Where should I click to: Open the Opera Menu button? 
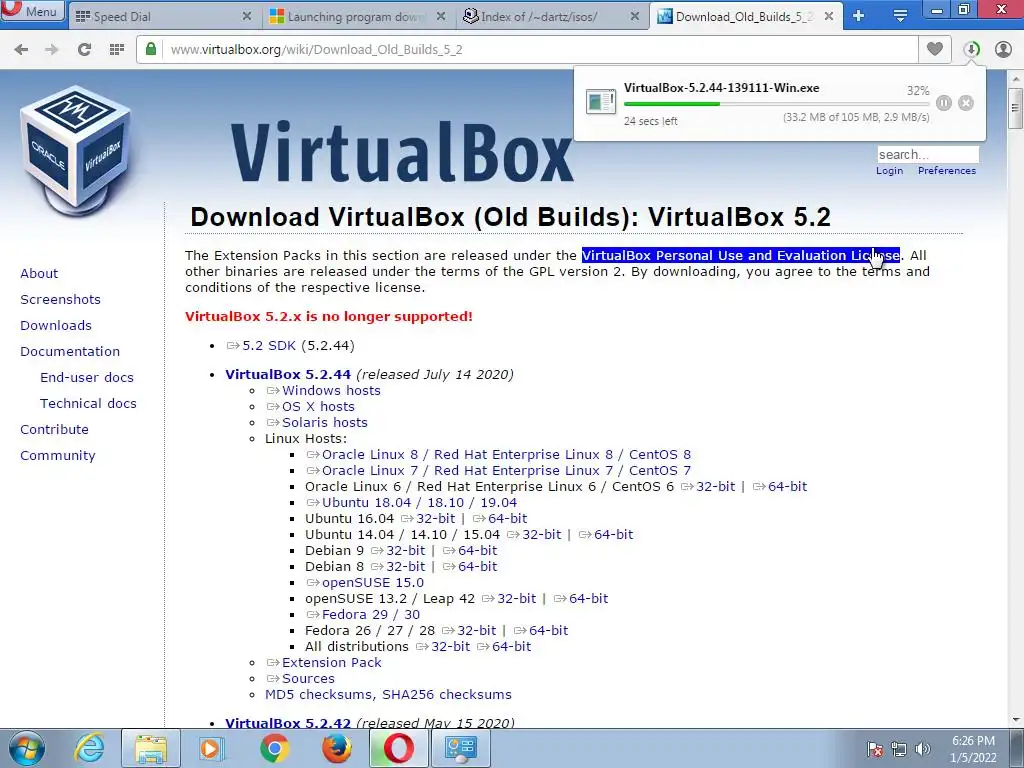coord(33,11)
